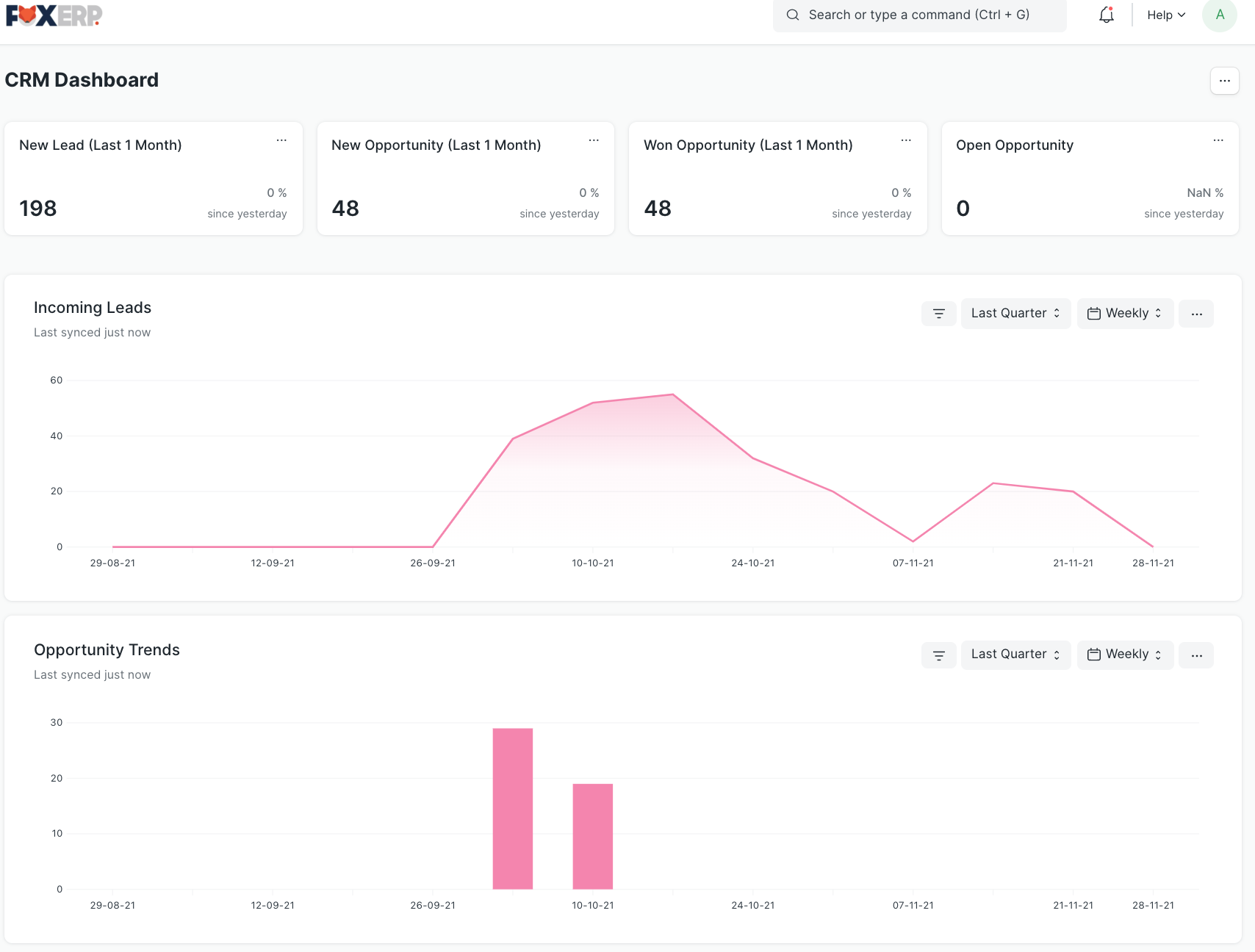Open options for New Opportunity card
The width and height of the screenshot is (1255, 952).
coord(594,140)
